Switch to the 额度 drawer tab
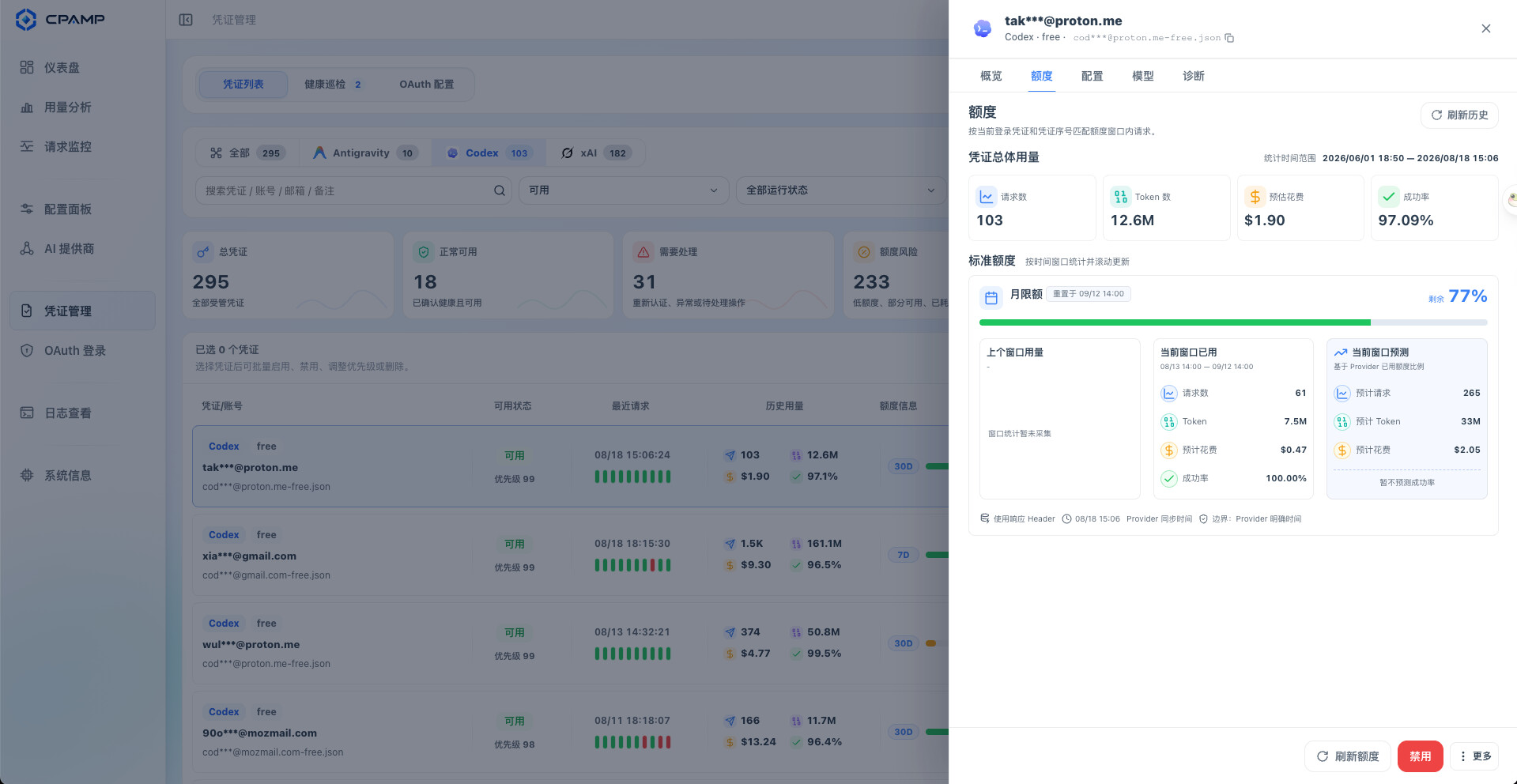Image resolution: width=1517 pixels, height=784 pixels. (x=1042, y=76)
